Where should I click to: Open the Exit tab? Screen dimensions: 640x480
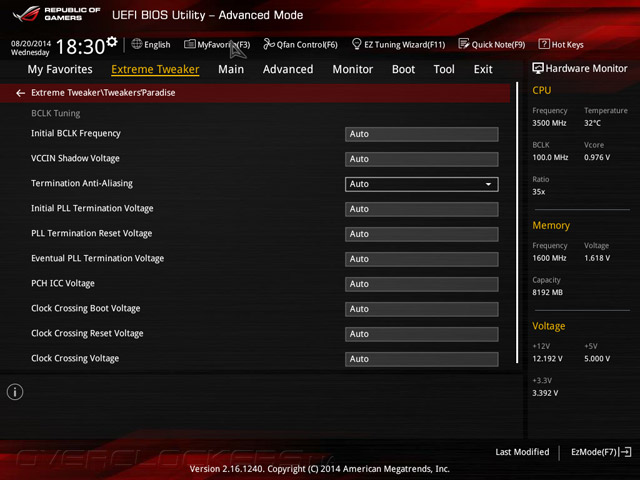pyautogui.click(x=483, y=69)
